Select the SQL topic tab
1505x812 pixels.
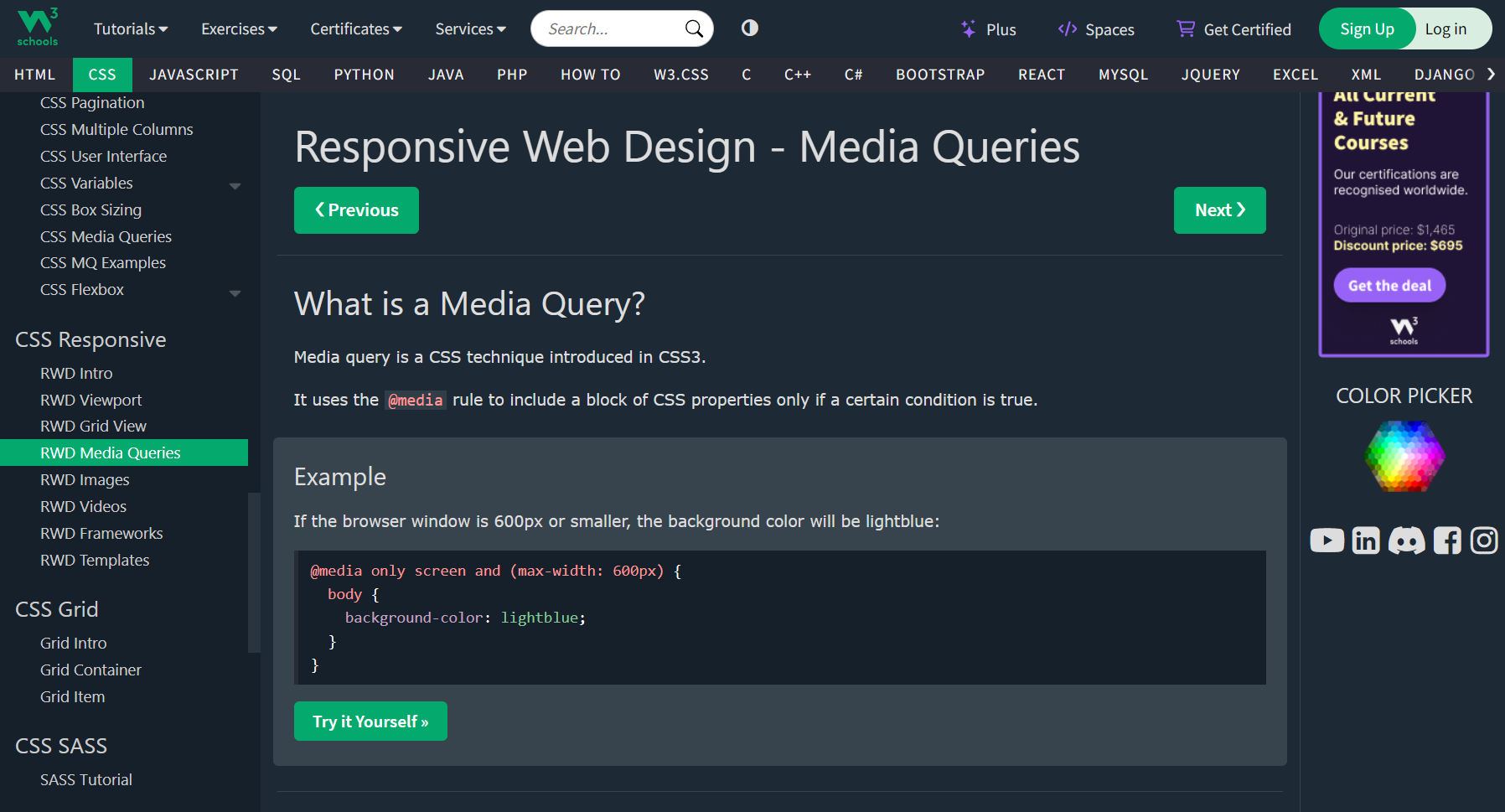[x=286, y=75]
